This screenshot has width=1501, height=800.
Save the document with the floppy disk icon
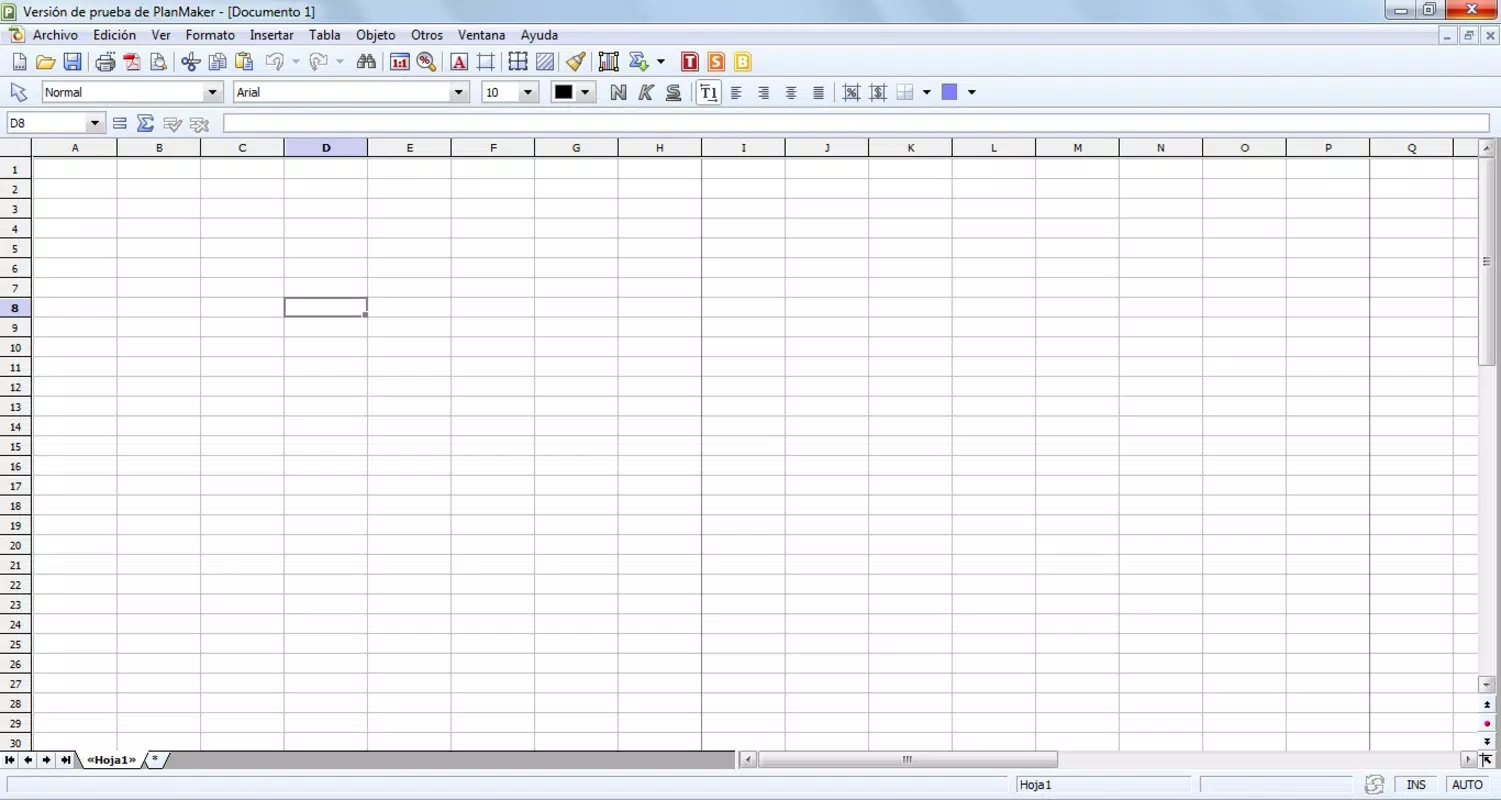pos(72,62)
